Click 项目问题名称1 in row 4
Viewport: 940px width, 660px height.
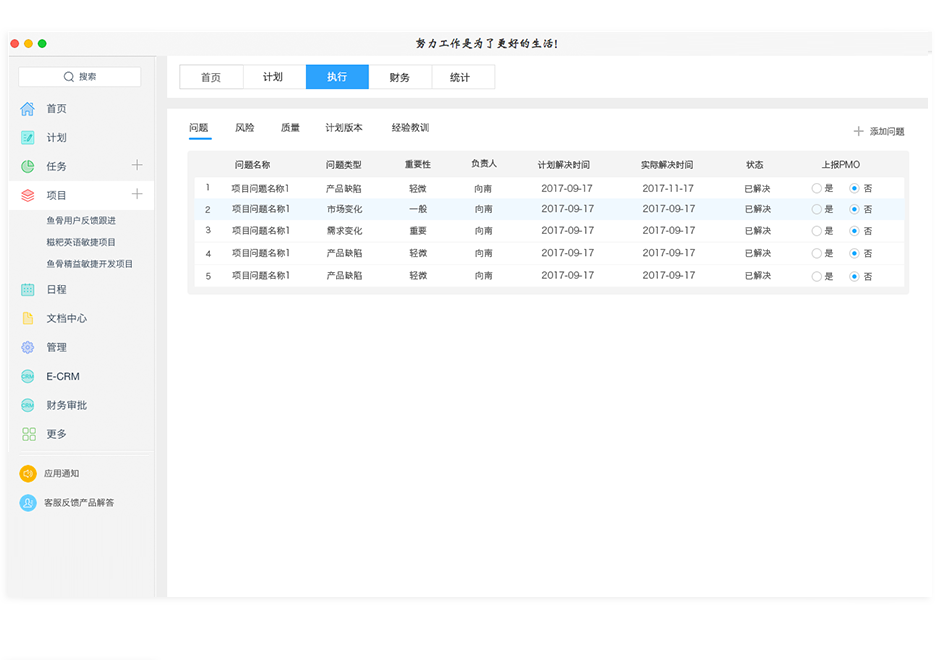pyautogui.click(x=261, y=253)
